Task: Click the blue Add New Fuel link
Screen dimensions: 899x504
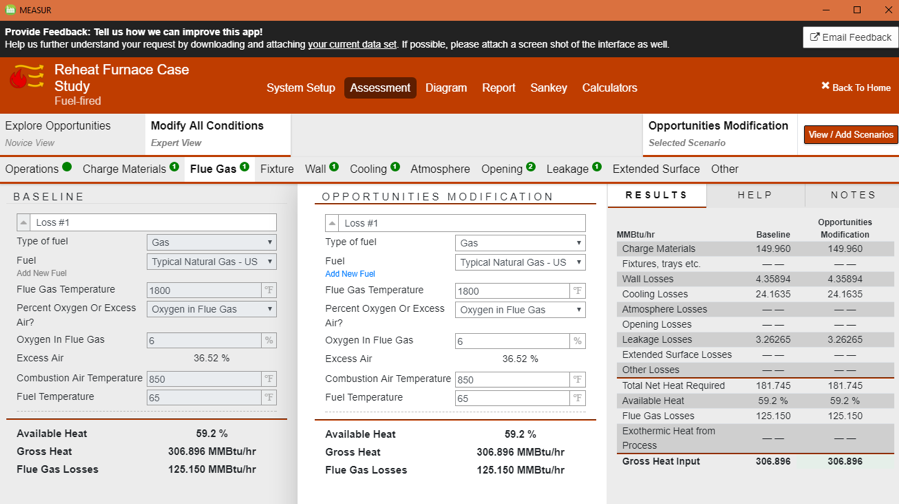Action: pyautogui.click(x=350, y=274)
